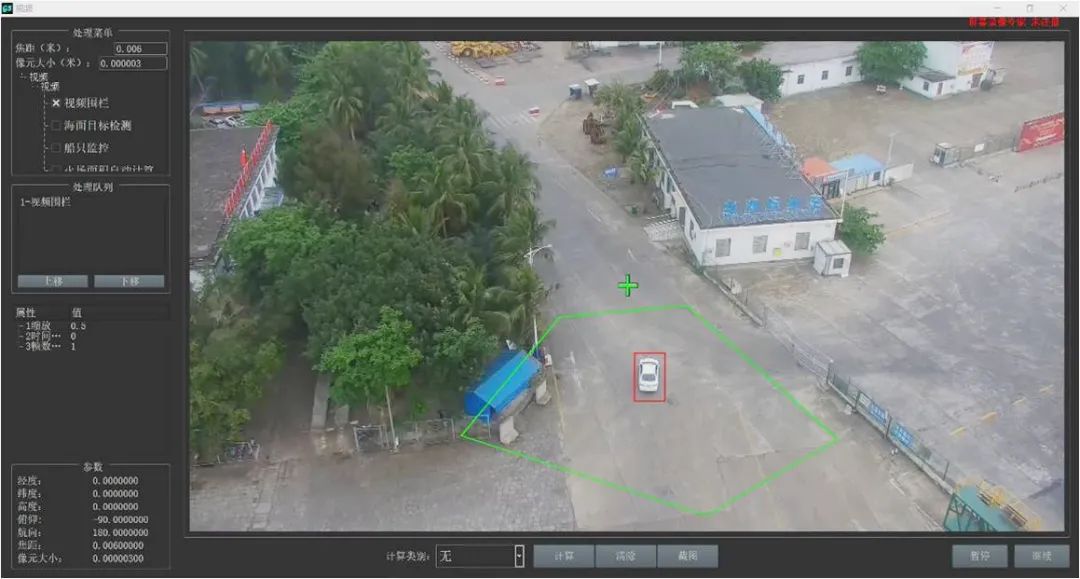Image resolution: width=1080 pixels, height=579 pixels.
Task: Click the 截图 screenshot button
Action: (x=687, y=556)
